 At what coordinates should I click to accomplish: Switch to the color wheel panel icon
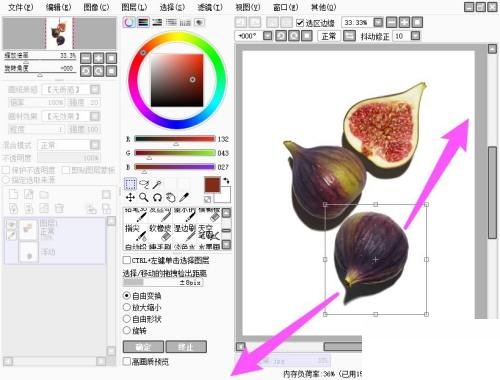click(129, 22)
